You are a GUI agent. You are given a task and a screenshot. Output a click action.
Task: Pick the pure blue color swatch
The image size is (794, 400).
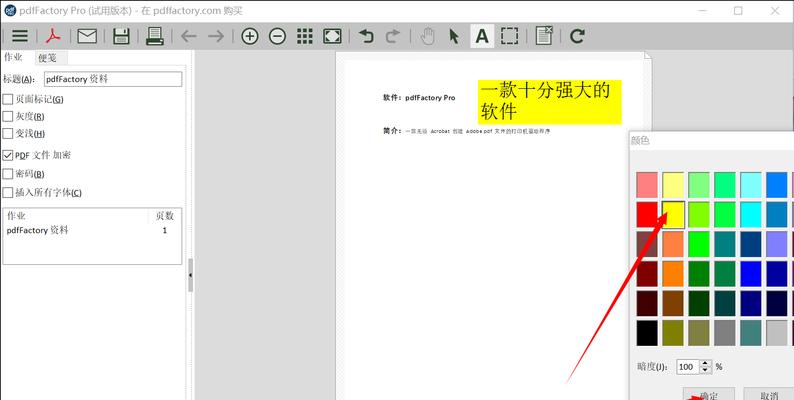751,274
